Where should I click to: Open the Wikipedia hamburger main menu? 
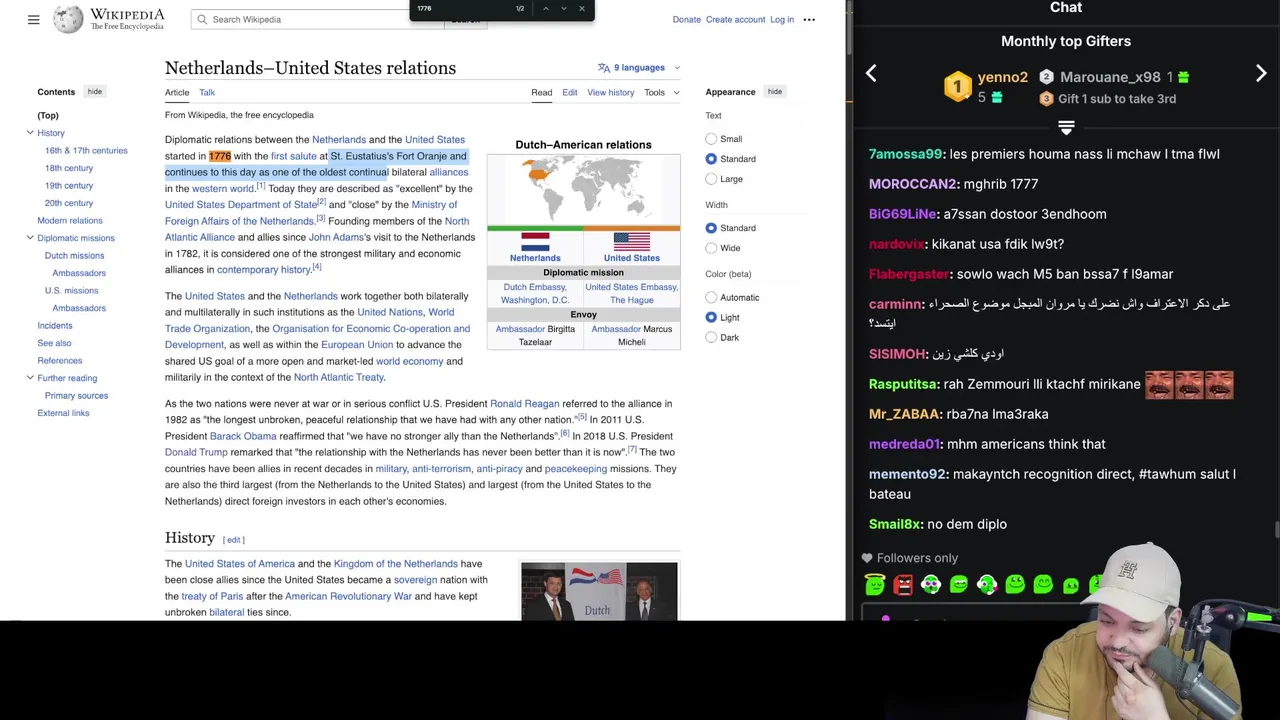[33, 19]
